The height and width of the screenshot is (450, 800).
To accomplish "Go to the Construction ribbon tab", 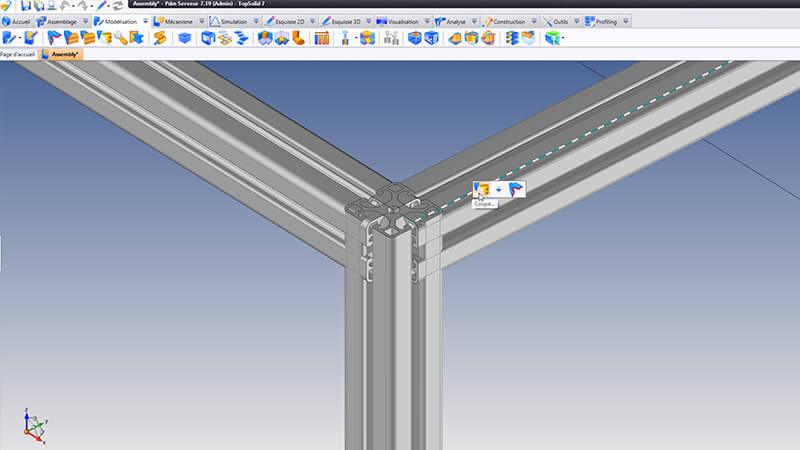I will 510,21.
